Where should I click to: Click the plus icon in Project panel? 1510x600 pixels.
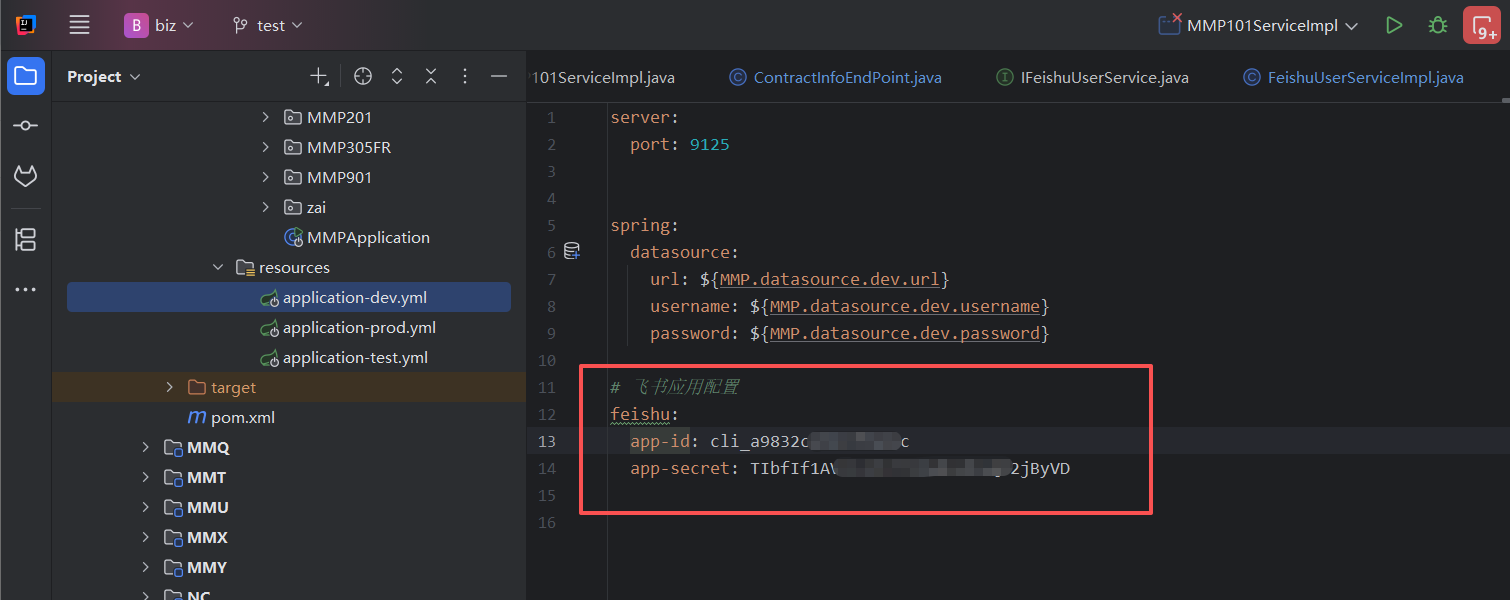(318, 76)
